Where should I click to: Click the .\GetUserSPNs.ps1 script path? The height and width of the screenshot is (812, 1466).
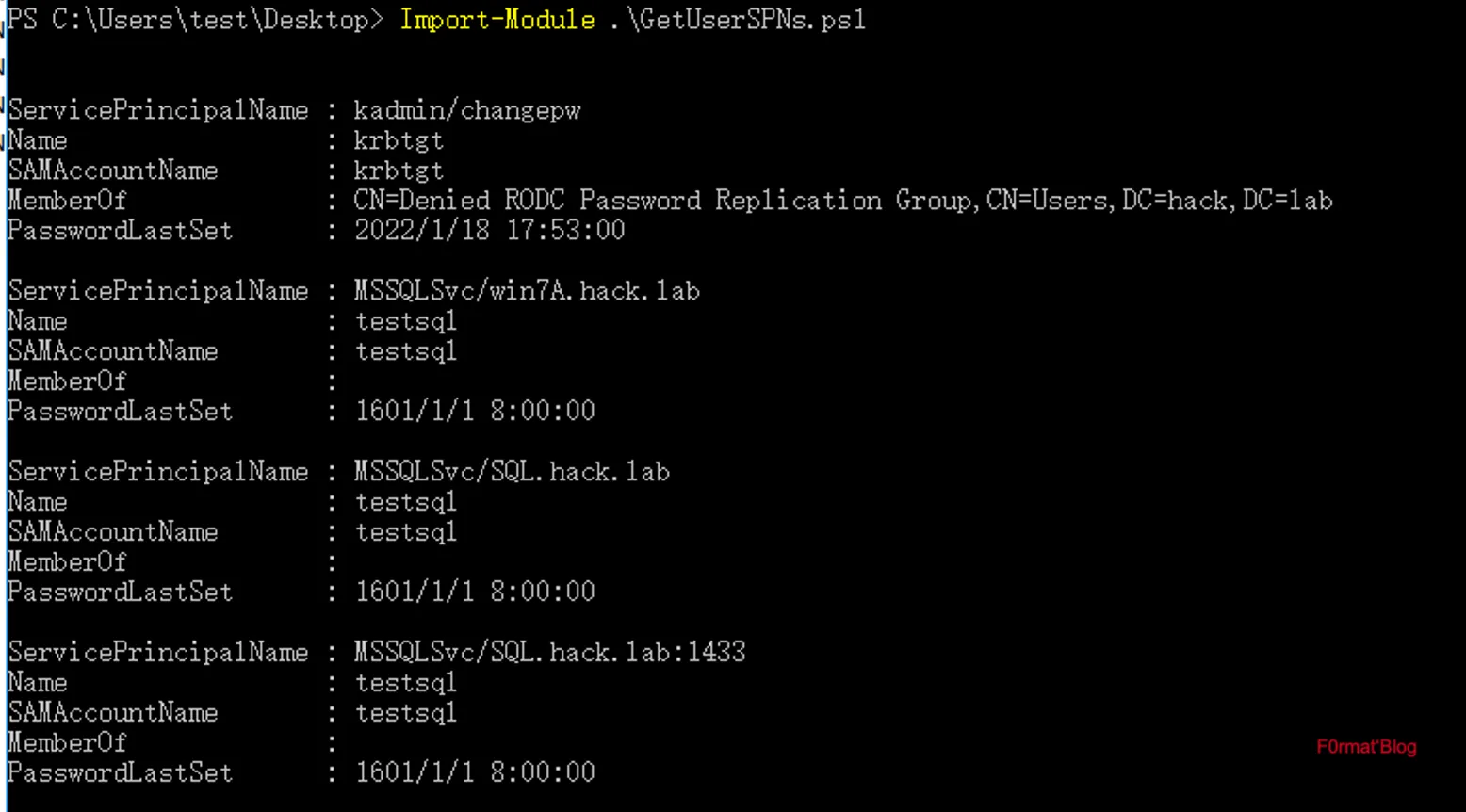tap(738, 20)
